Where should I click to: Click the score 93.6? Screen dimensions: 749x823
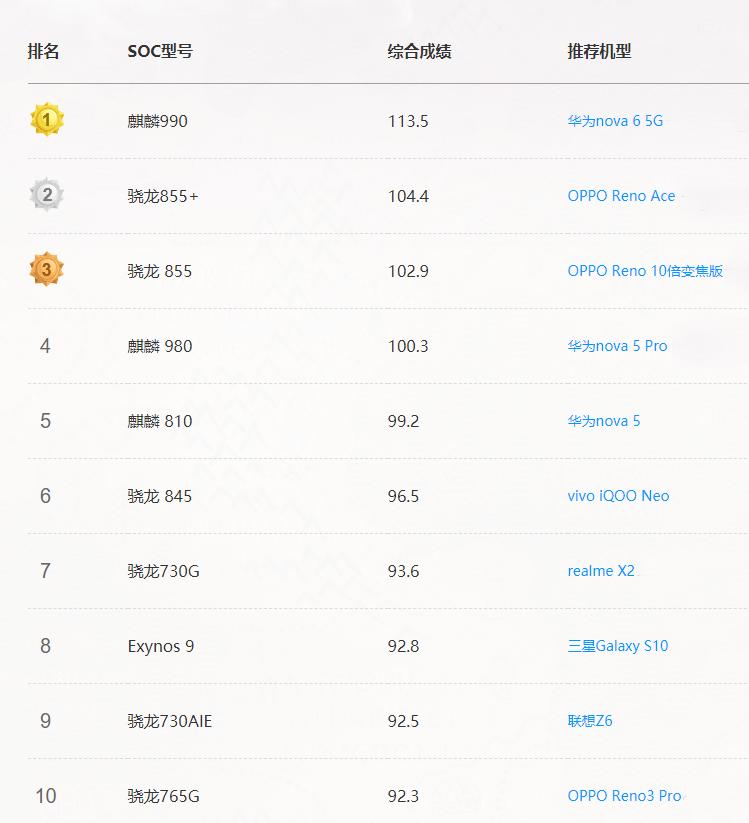click(x=403, y=571)
